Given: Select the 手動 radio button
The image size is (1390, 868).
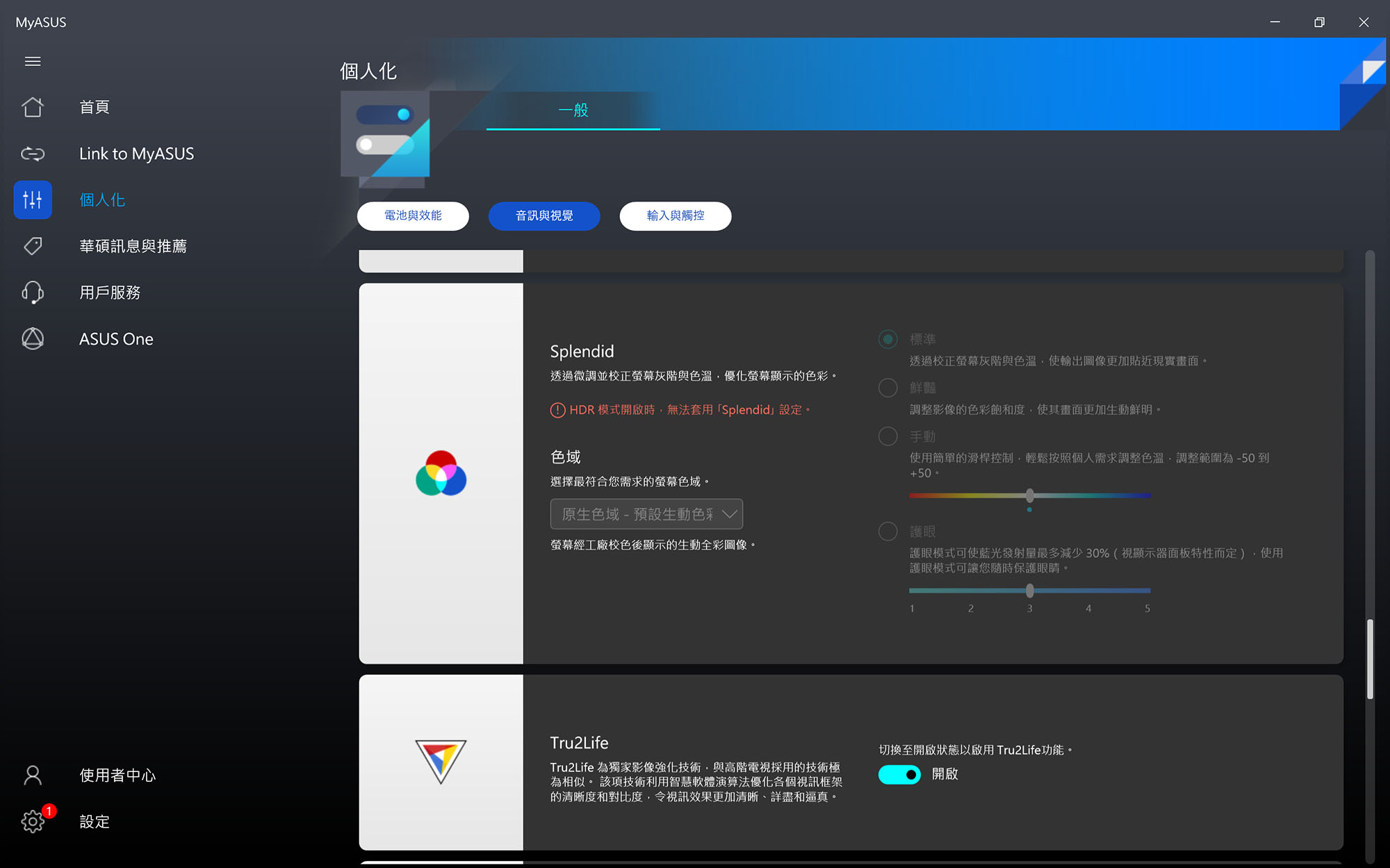Looking at the screenshot, I should click(888, 436).
